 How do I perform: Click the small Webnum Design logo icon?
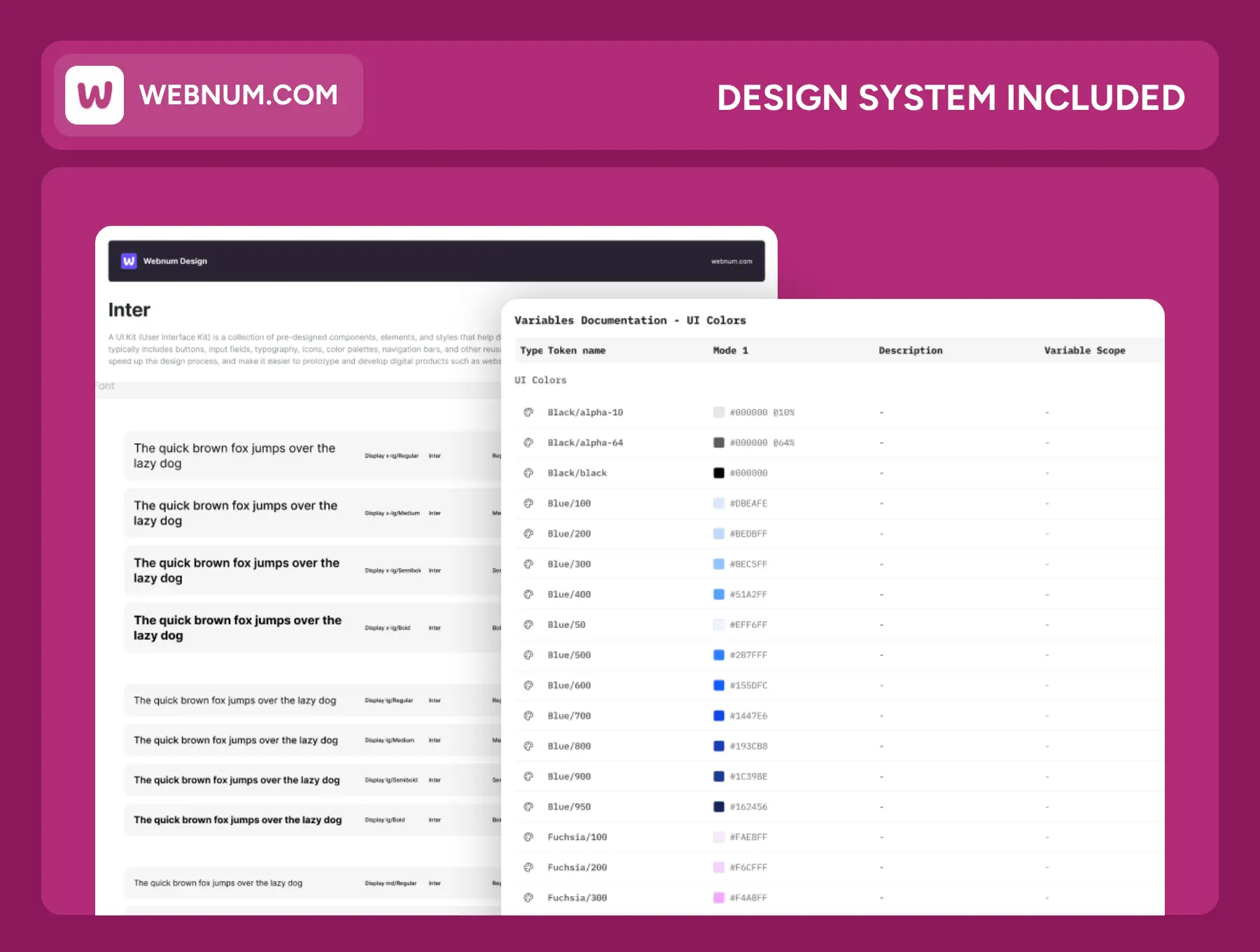[x=129, y=261]
